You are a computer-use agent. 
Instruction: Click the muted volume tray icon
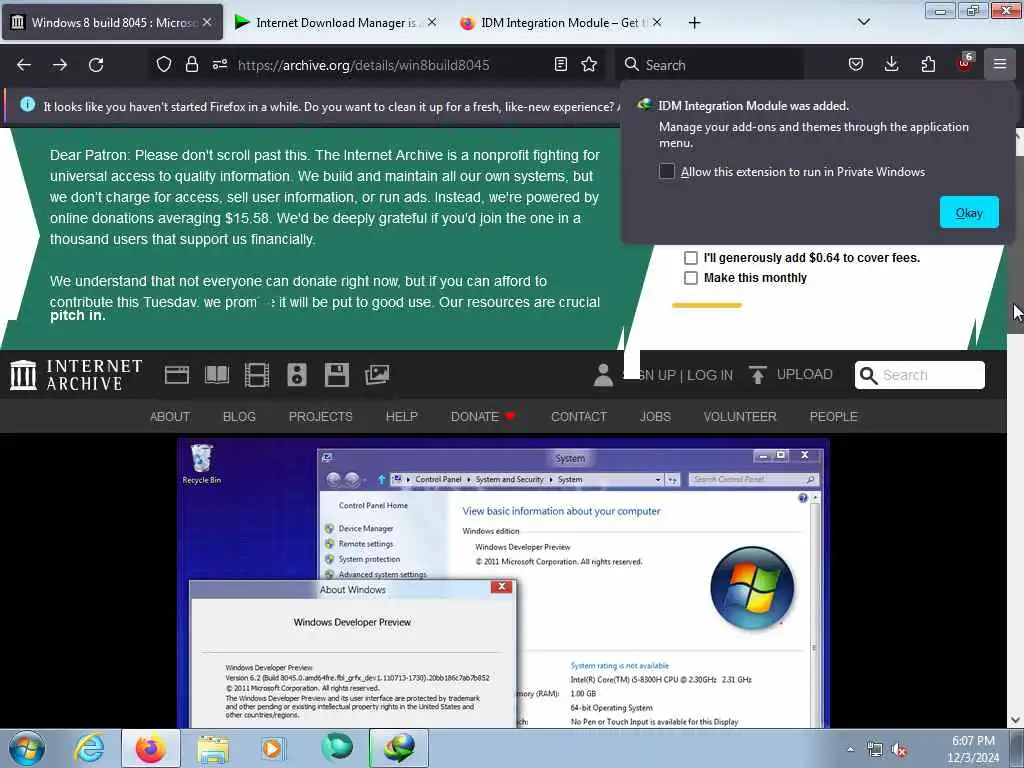[900, 750]
